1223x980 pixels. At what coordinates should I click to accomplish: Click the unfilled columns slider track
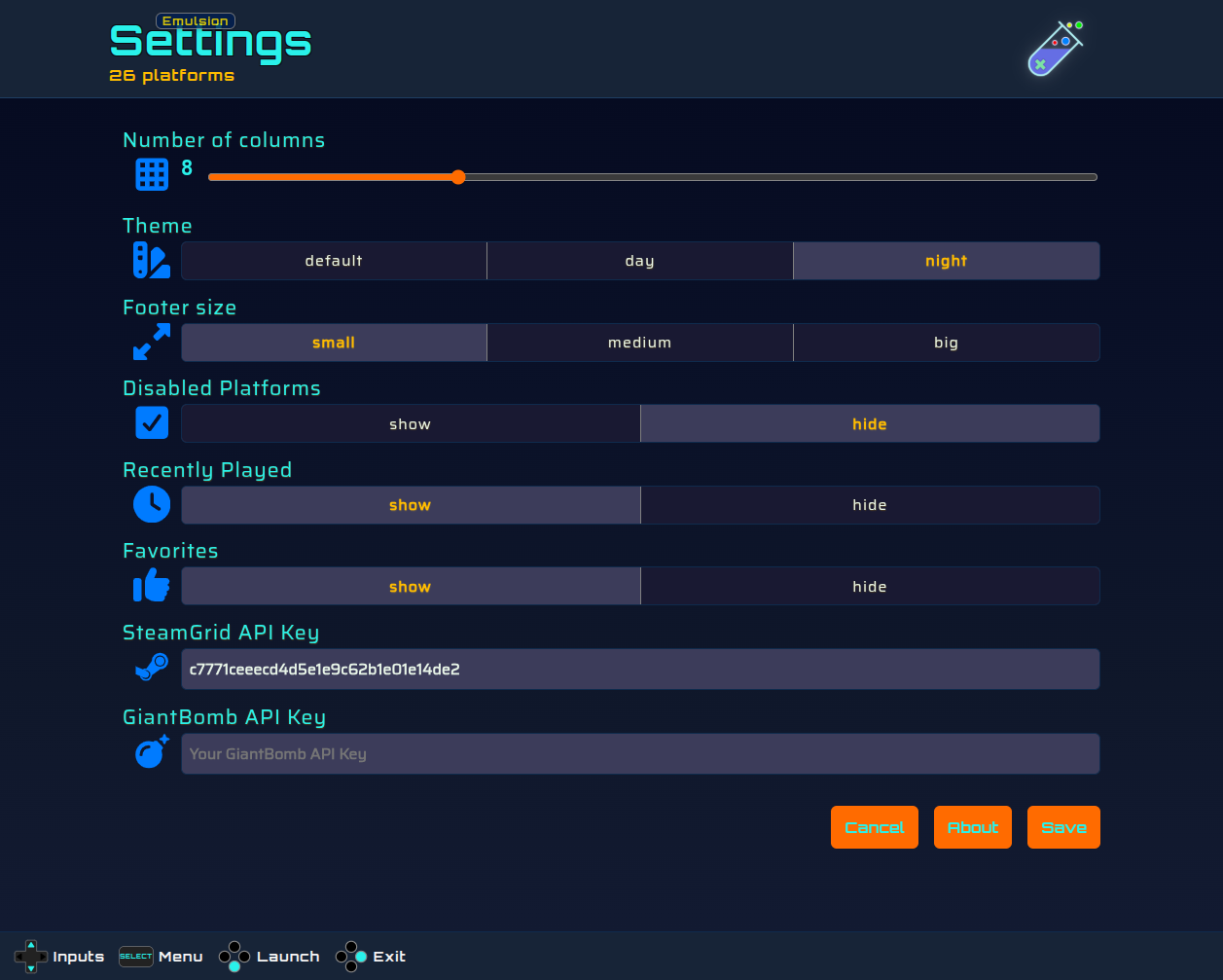[x=781, y=177]
